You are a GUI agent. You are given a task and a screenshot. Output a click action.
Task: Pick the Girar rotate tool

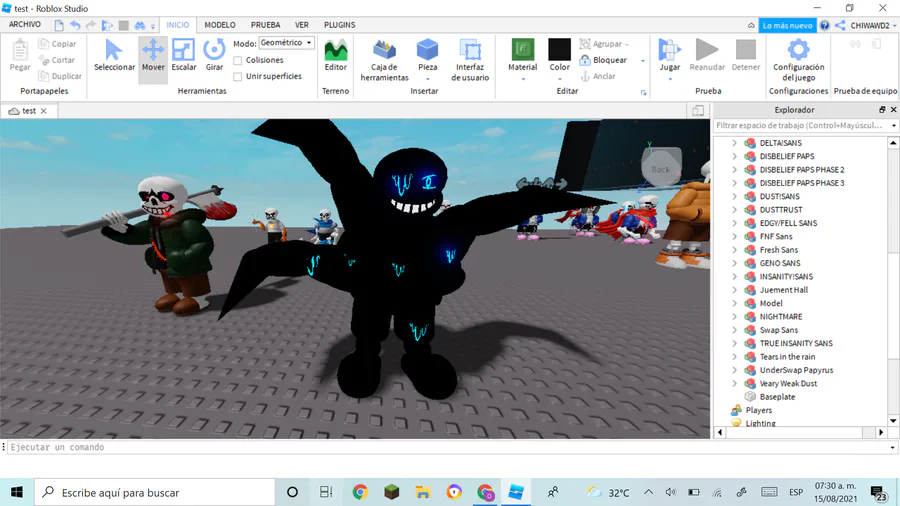click(x=214, y=55)
